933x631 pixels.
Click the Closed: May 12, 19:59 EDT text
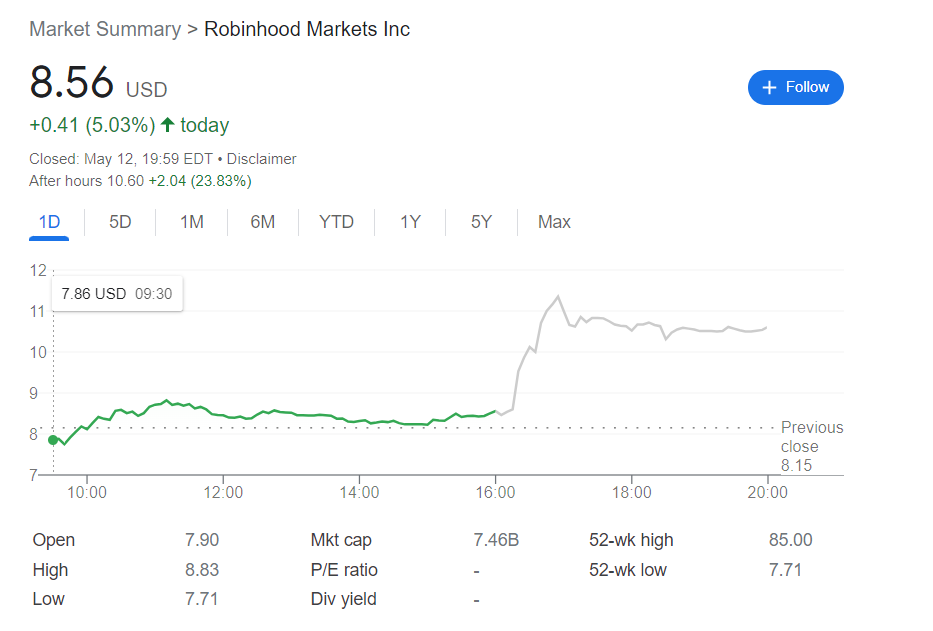121,159
